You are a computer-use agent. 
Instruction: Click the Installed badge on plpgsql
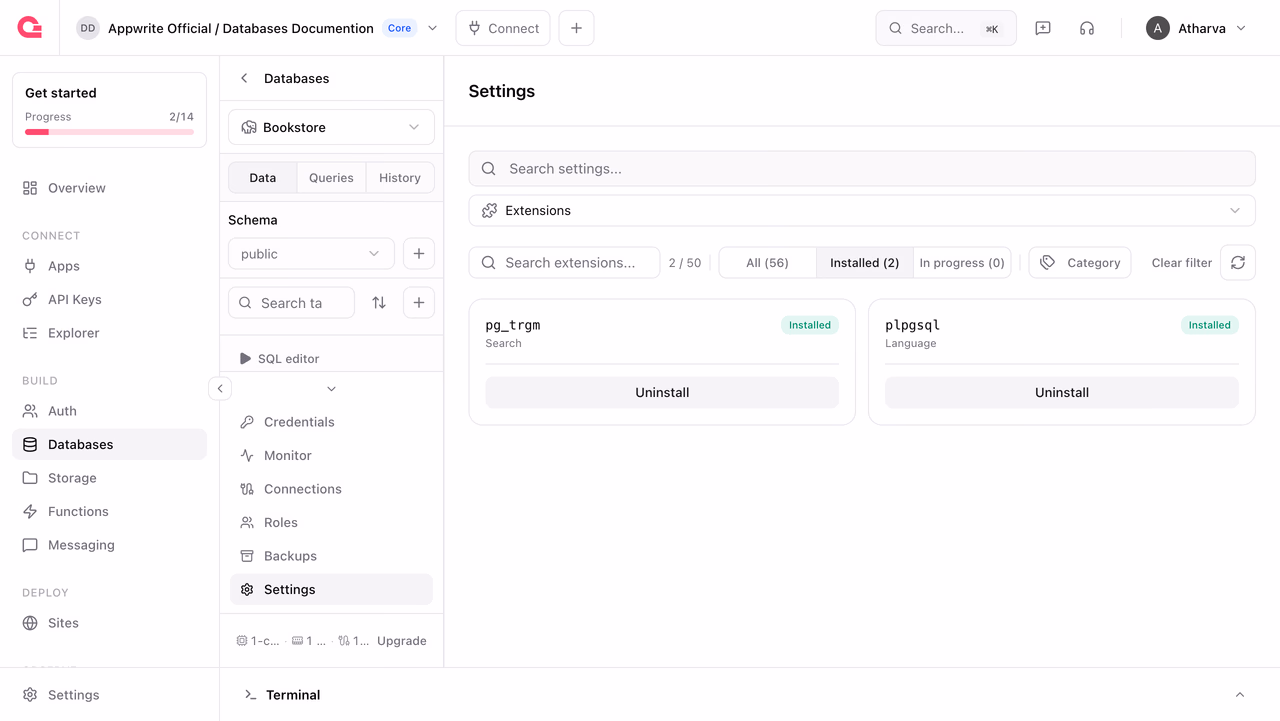1209,325
